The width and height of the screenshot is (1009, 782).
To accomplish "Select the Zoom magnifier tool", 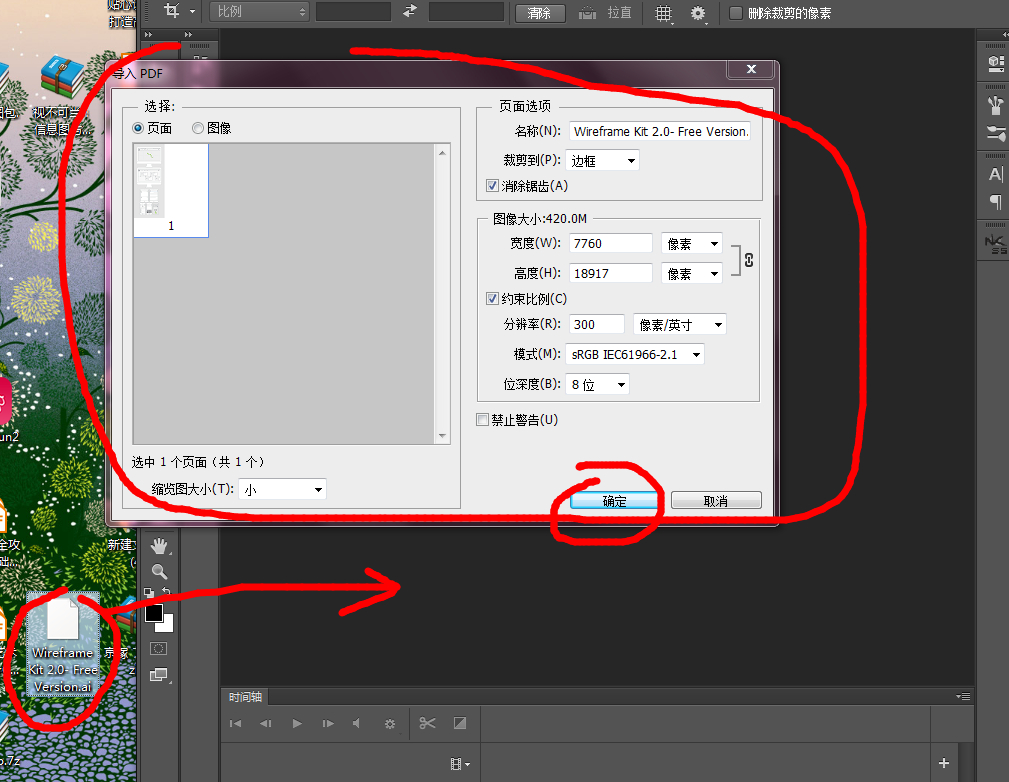I will coord(159,571).
